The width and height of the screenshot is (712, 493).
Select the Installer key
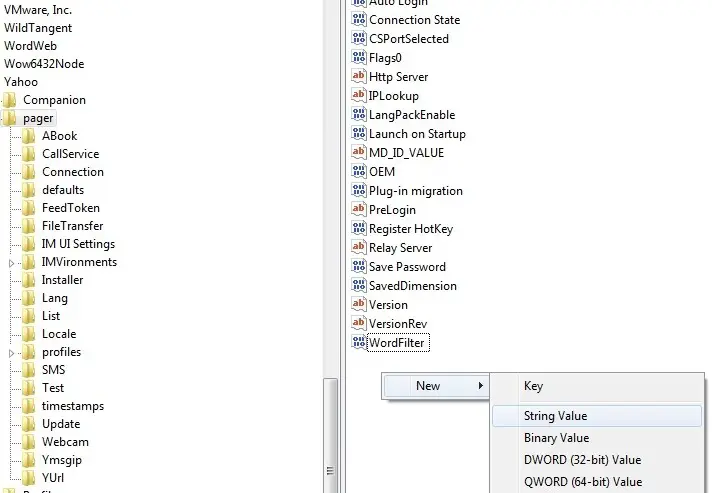(x=63, y=280)
